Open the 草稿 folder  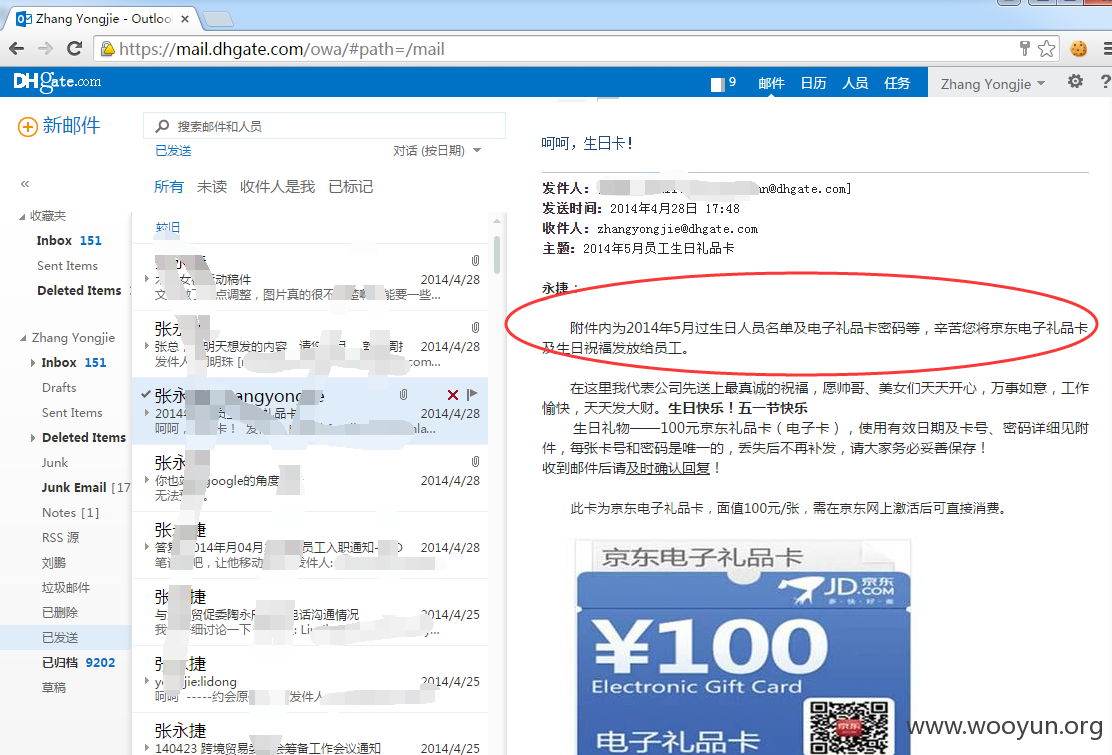coord(54,688)
